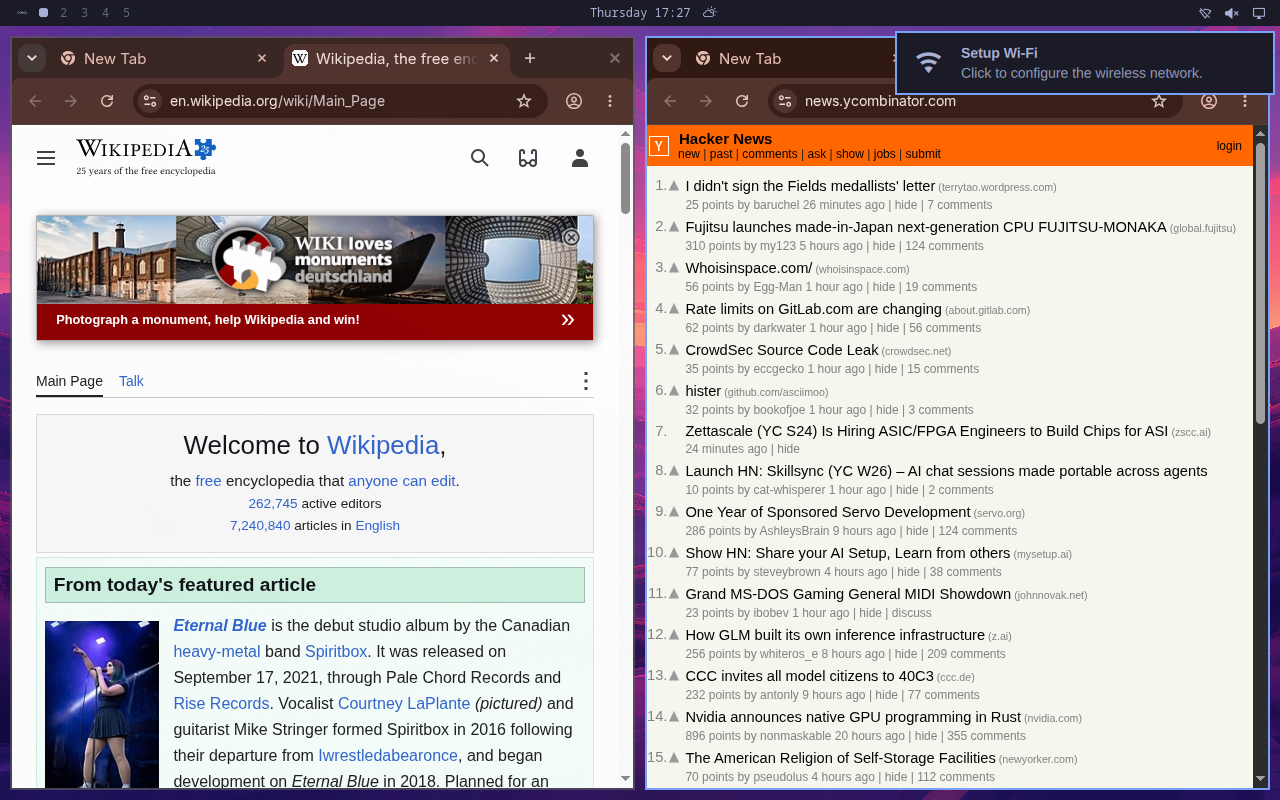Open 'How GLM built its own inference infrastructure'
Viewport: 1280px width, 800px height.
835,635
